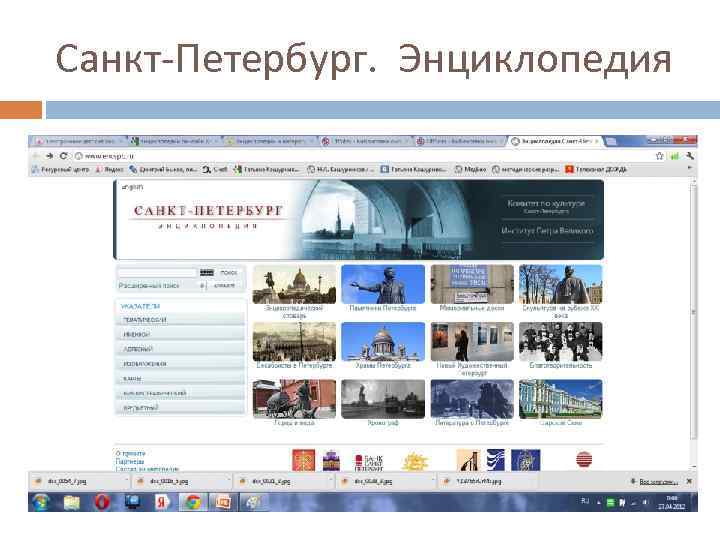
Task: Click the Поиск search button
Action: (x=229, y=273)
